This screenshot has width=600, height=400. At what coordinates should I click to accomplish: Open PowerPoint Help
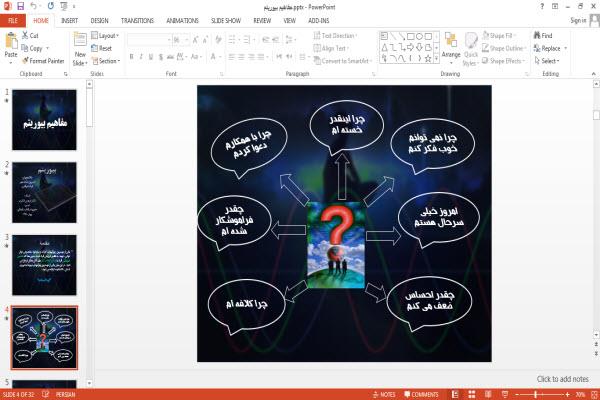542,6
